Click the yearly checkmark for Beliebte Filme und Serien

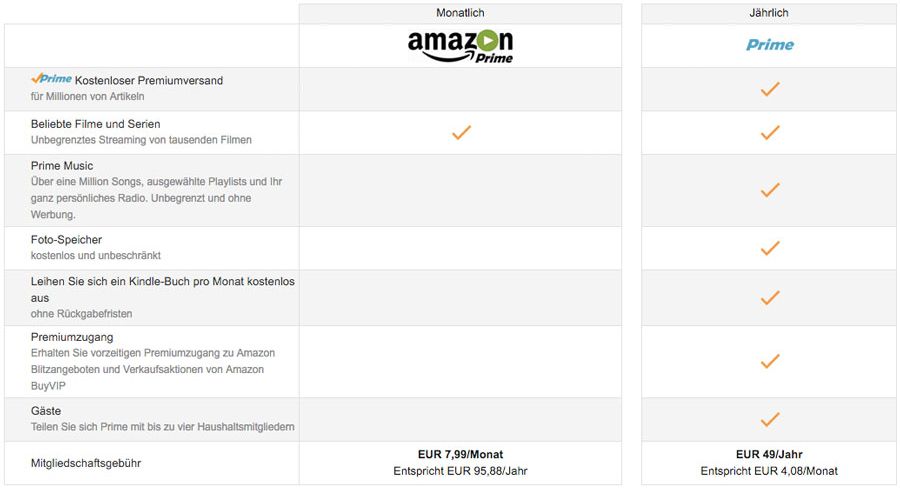point(770,133)
